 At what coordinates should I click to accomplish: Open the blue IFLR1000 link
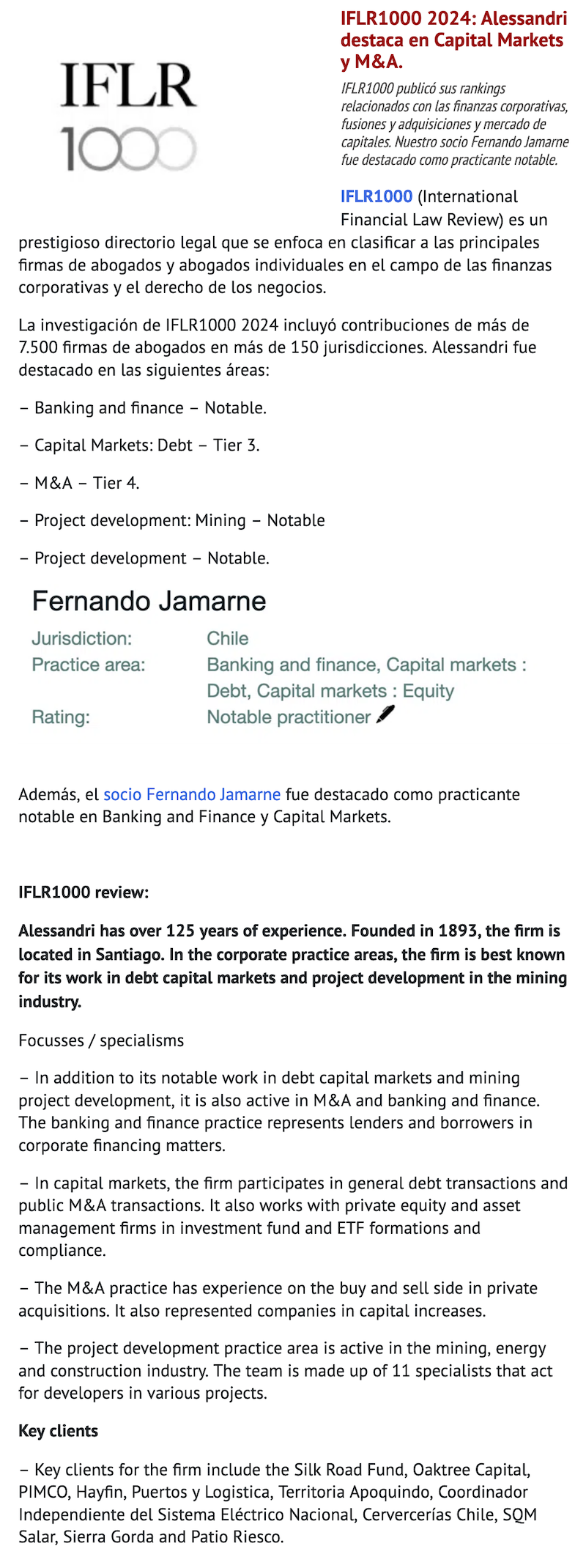[x=377, y=196]
